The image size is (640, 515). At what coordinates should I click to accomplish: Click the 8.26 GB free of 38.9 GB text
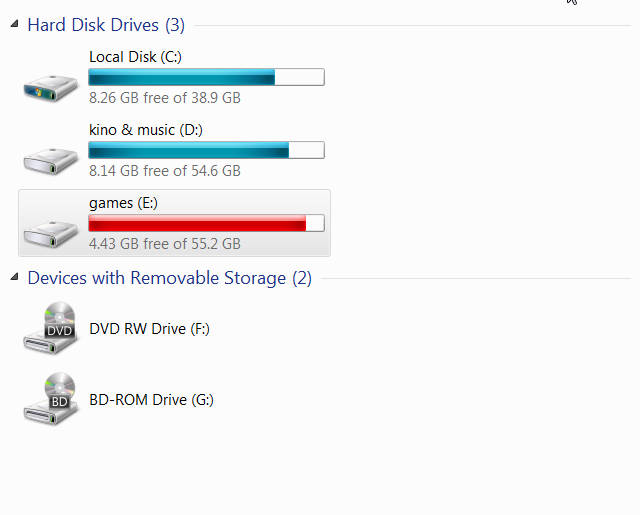164,98
